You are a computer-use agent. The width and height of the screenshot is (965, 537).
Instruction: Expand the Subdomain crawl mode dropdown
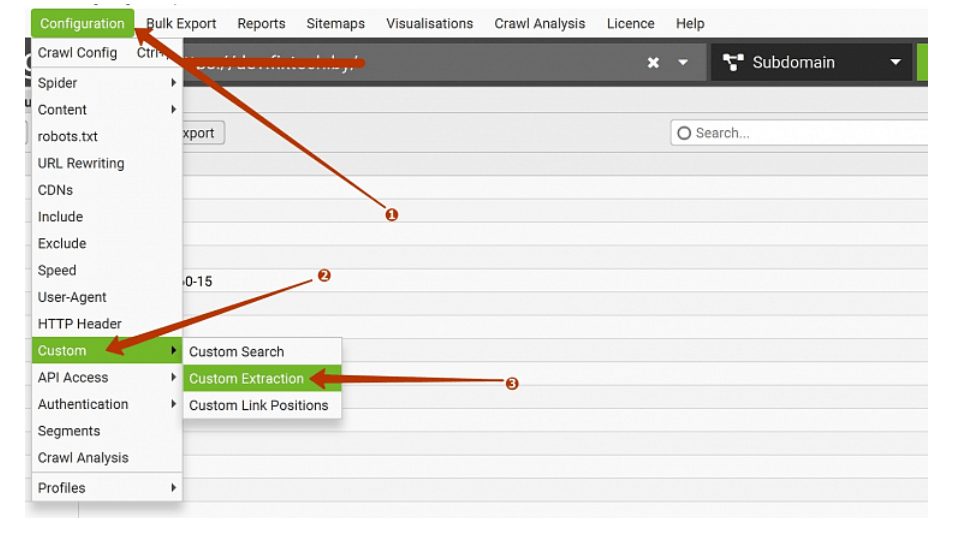tap(895, 62)
